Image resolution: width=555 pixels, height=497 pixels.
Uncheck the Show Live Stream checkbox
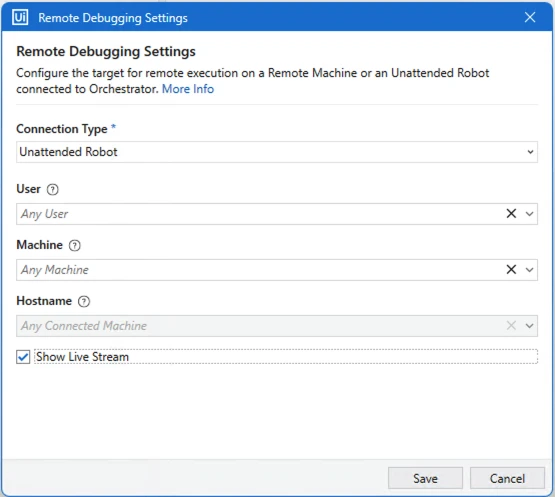point(23,357)
